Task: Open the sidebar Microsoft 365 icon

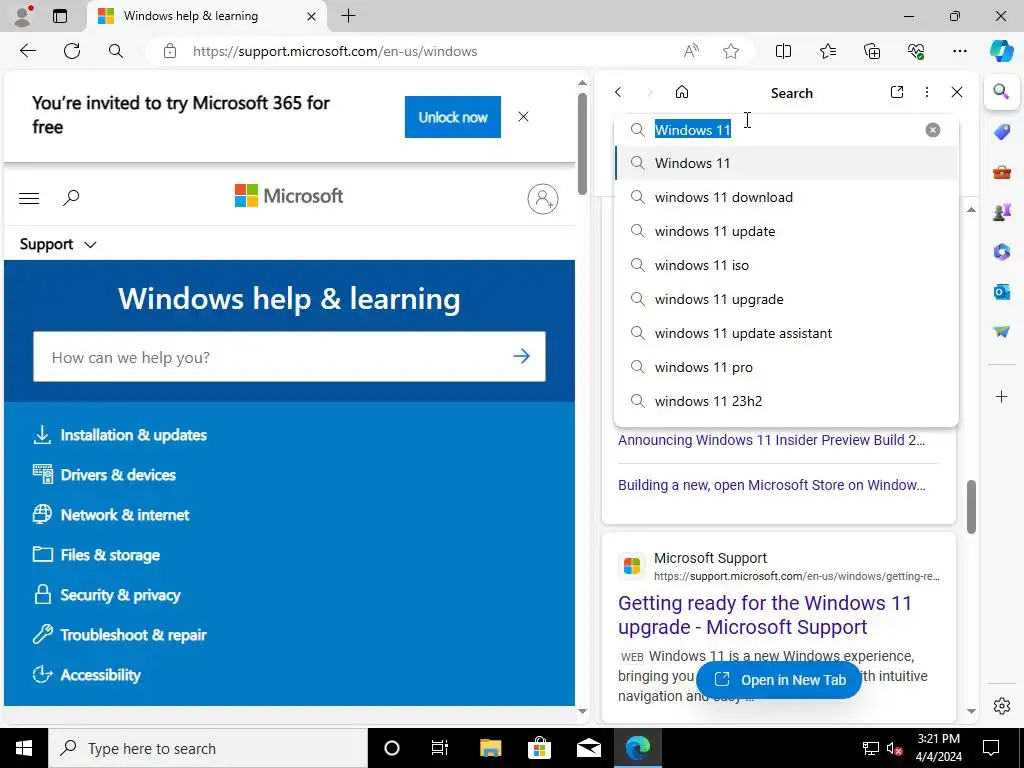Action: pos(1001,251)
